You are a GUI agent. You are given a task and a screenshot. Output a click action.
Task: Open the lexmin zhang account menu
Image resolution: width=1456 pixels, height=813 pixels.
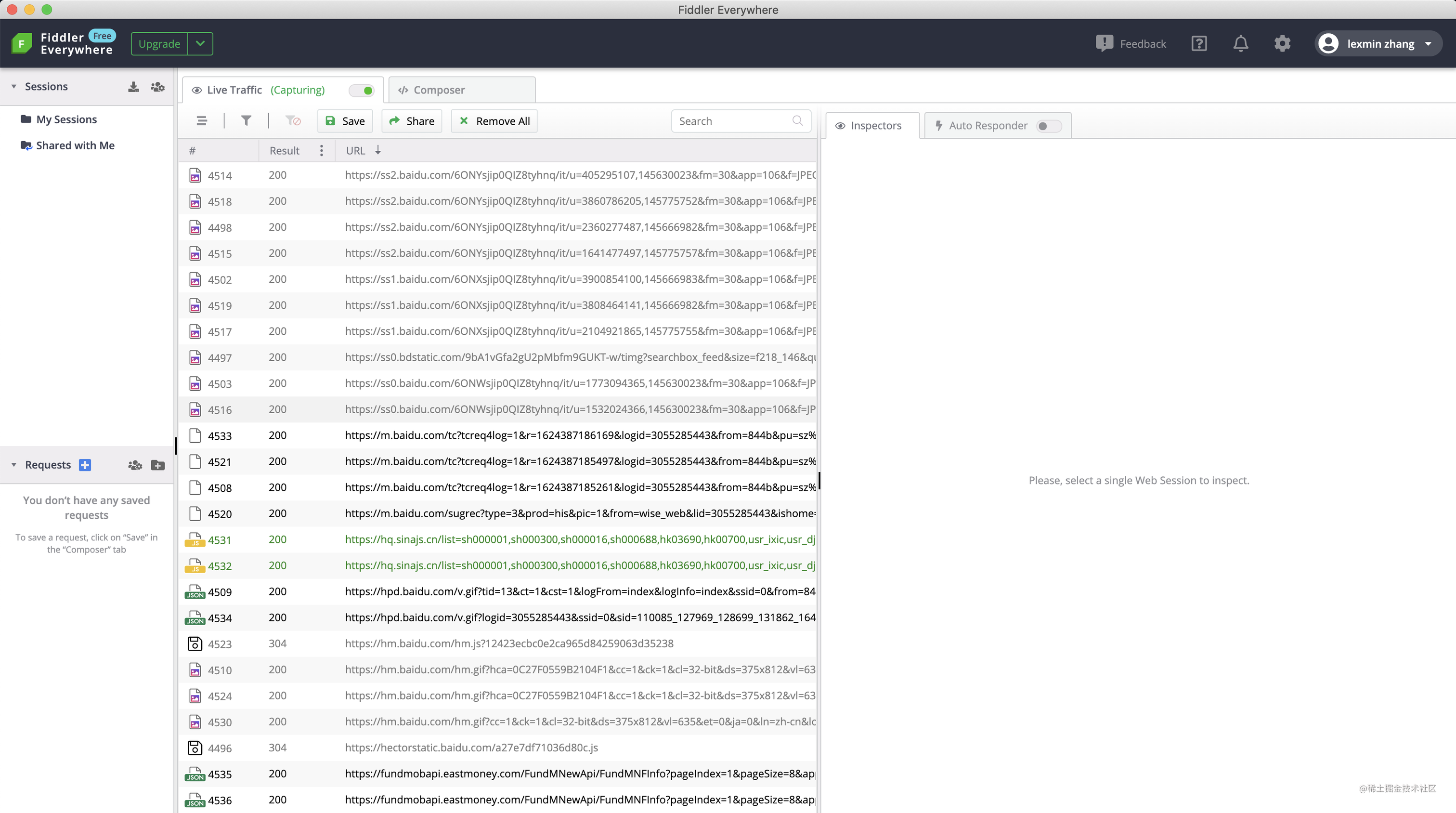1378,43
